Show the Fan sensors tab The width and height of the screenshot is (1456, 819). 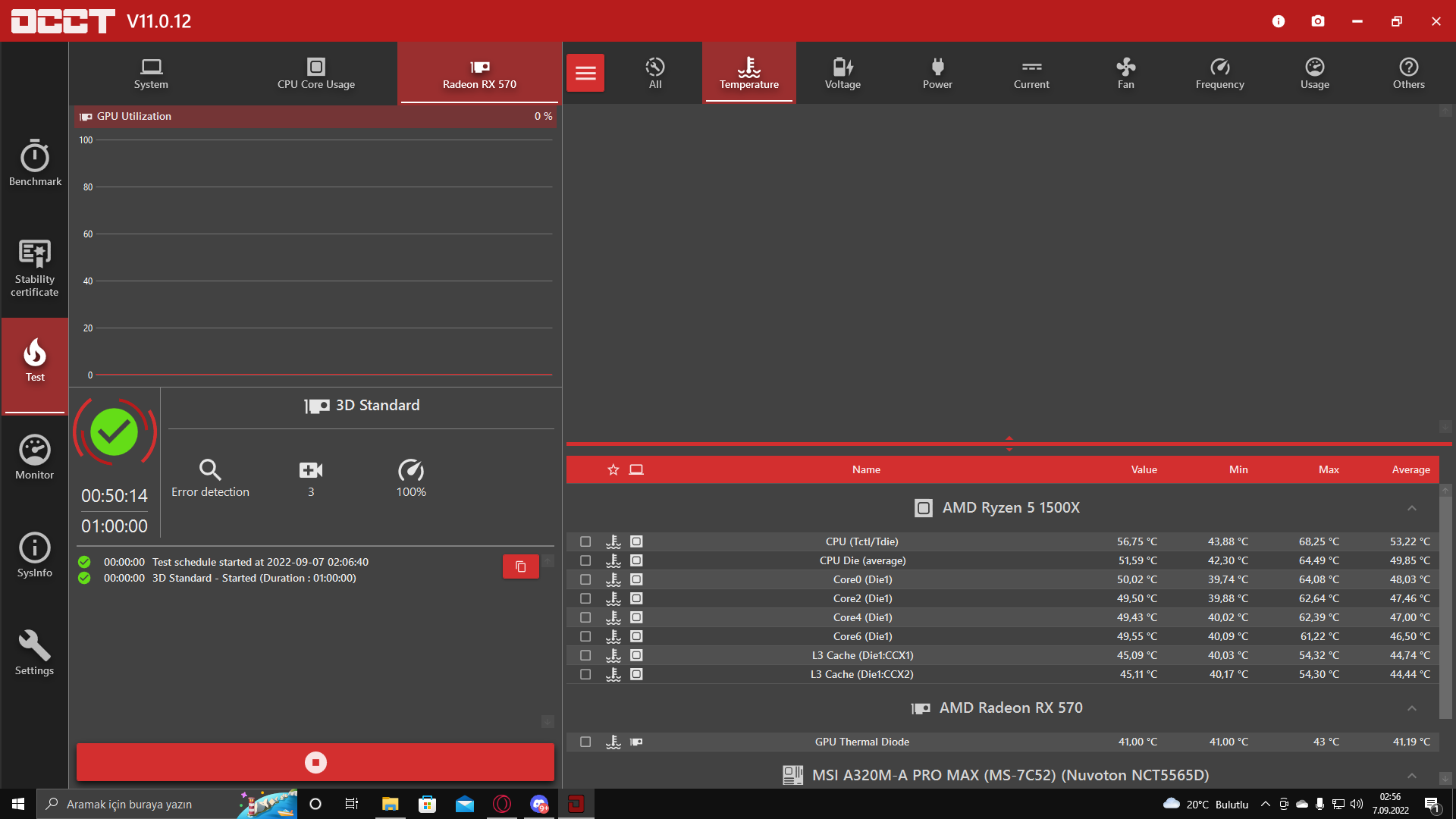pos(1126,73)
